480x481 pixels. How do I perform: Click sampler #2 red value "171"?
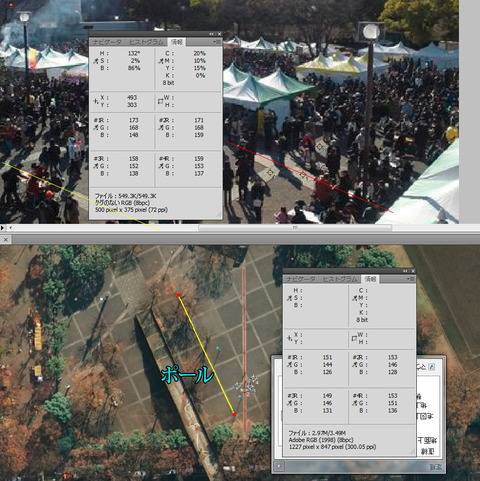pos(199,120)
